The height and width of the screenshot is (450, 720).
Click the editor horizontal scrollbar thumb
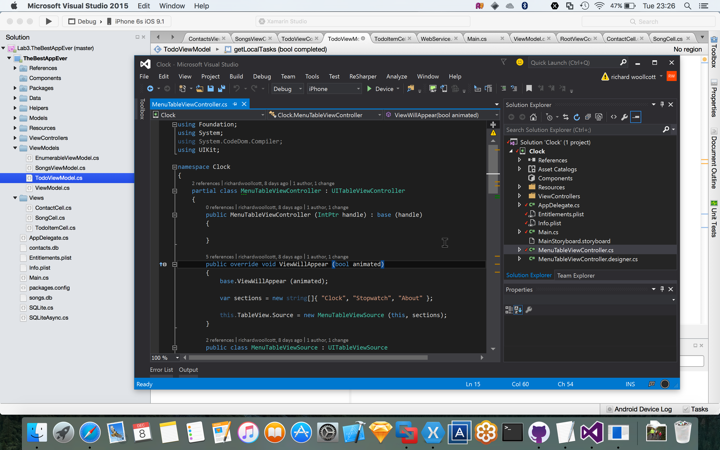tap(308, 357)
